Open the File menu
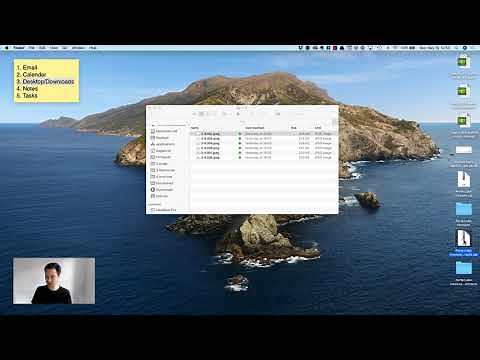The height and width of the screenshot is (360, 480). 32,48
